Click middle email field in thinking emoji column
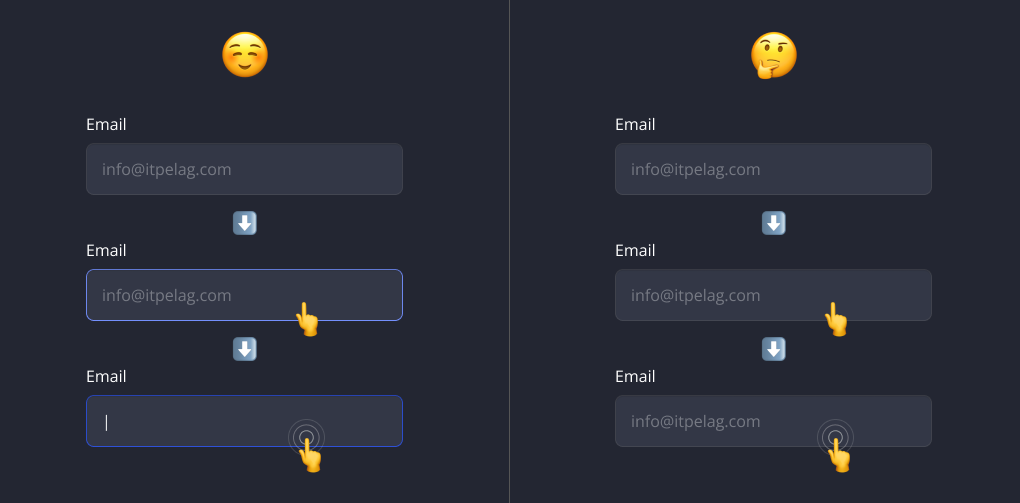Viewport: 1020px width, 503px height. [x=773, y=295]
